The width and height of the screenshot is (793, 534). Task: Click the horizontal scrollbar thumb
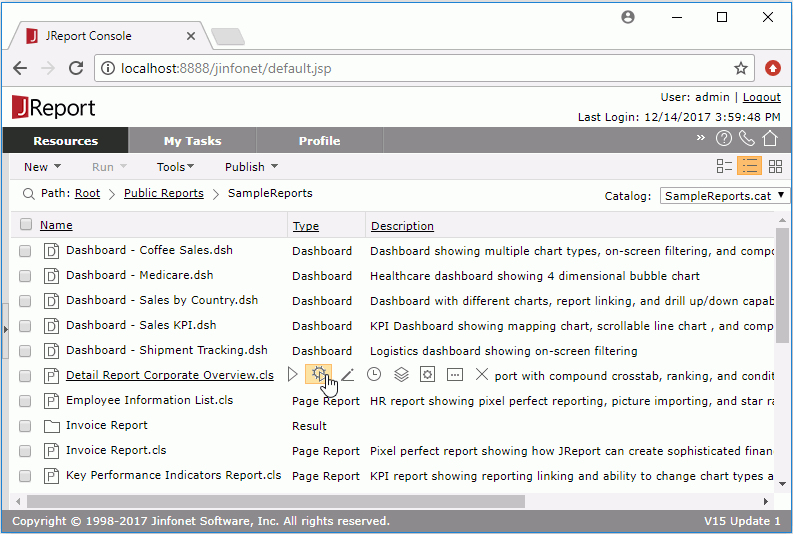tap(276, 501)
